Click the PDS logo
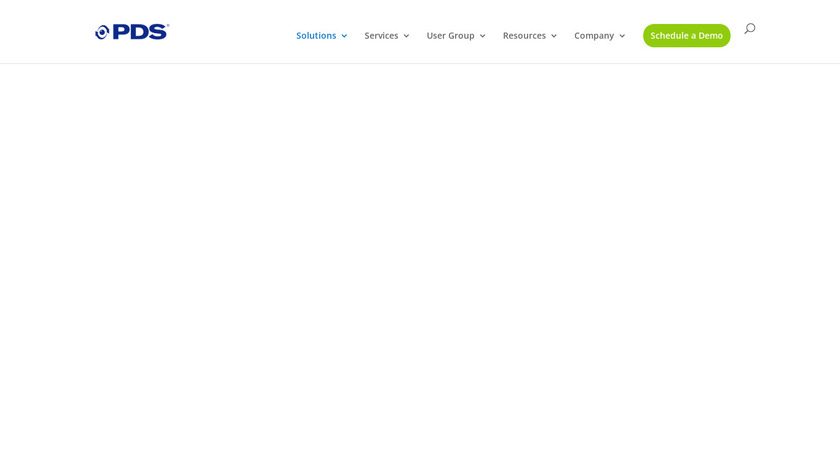840x472 pixels. click(132, 32)
